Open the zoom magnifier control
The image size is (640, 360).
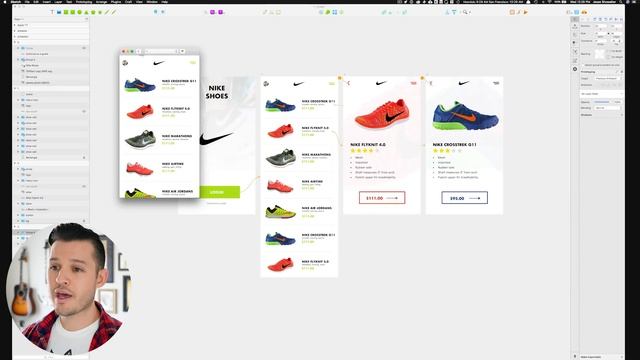click(x=465, y=12)
